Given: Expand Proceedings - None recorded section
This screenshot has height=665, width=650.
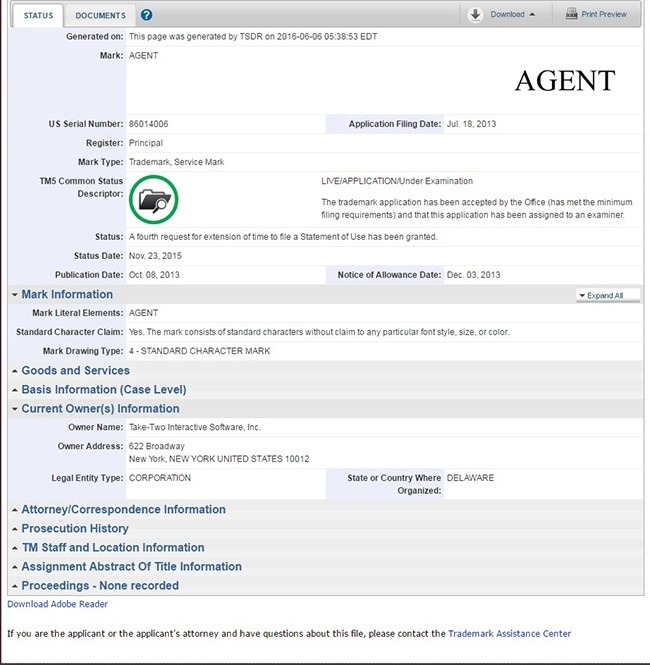Looking at the screenshot, I should click(x=100, y=586).
